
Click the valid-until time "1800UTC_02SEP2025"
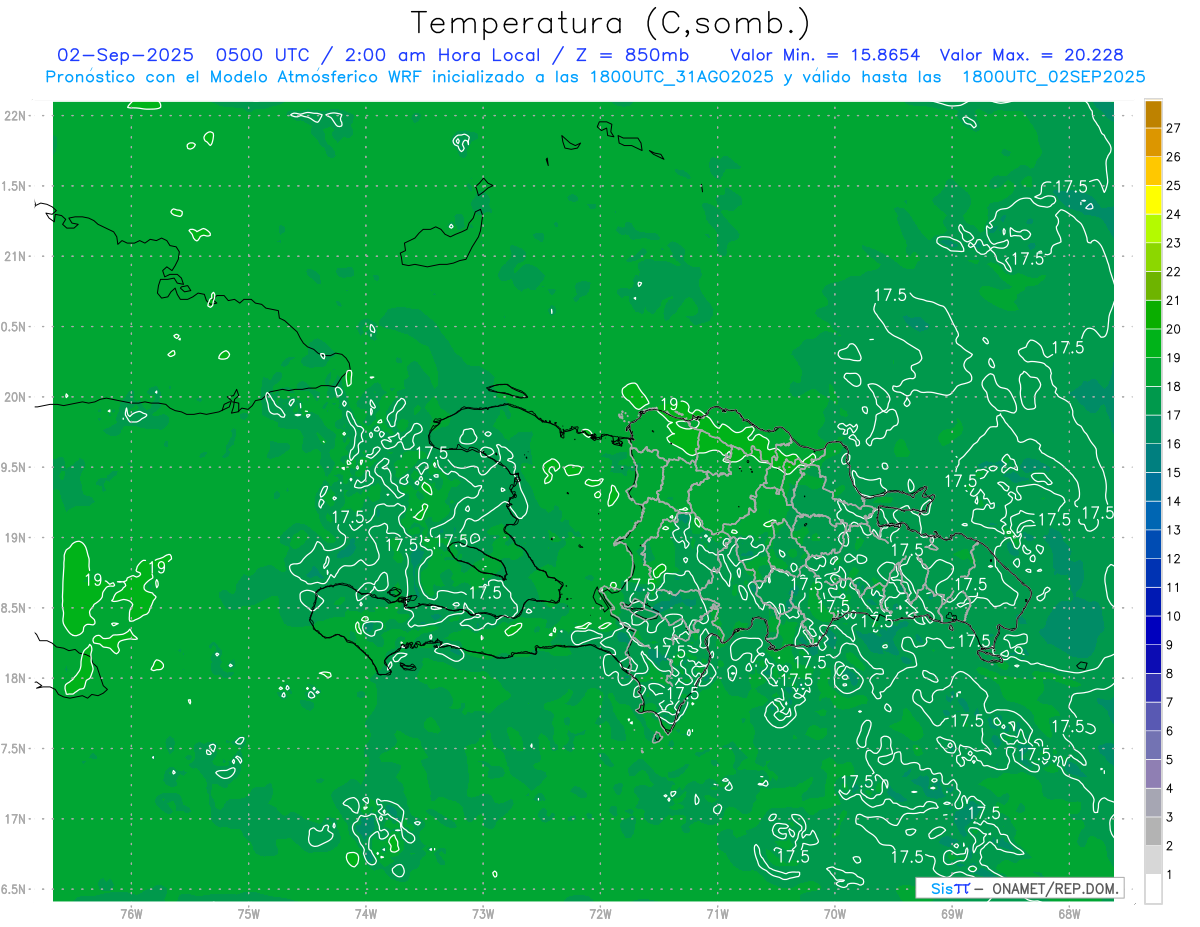click(x=1052, y=77)
